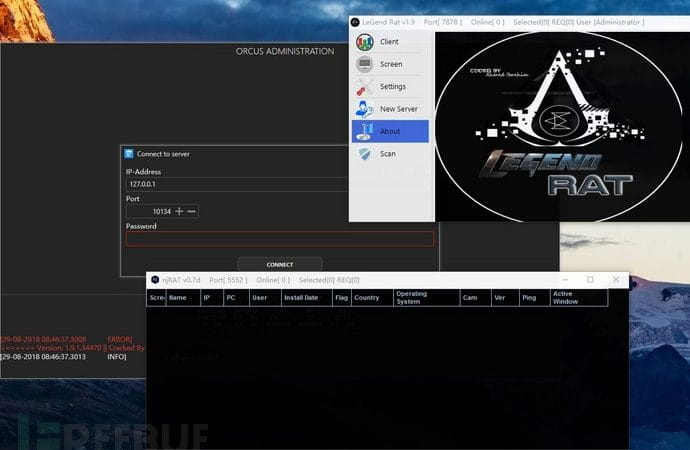Screen dimensions: 690x450
Task: Click the Scan shield icon in LeGend Rat
Action: 365,154
